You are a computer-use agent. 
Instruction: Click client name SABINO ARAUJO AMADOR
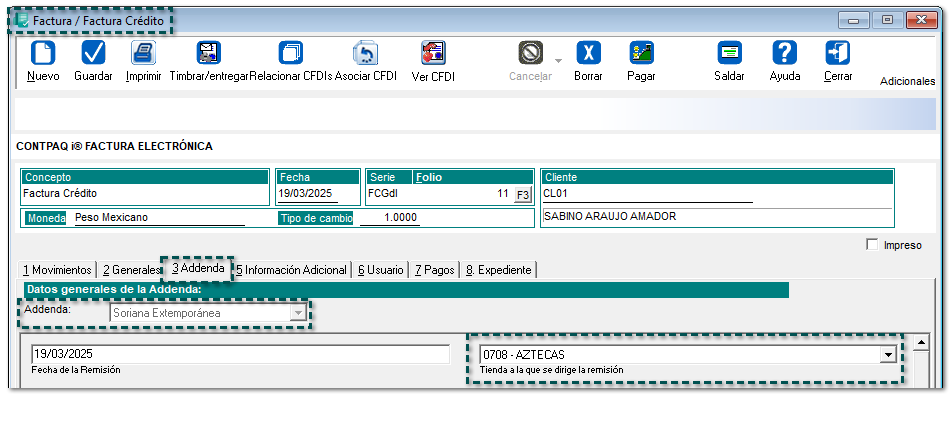(610, 216)
